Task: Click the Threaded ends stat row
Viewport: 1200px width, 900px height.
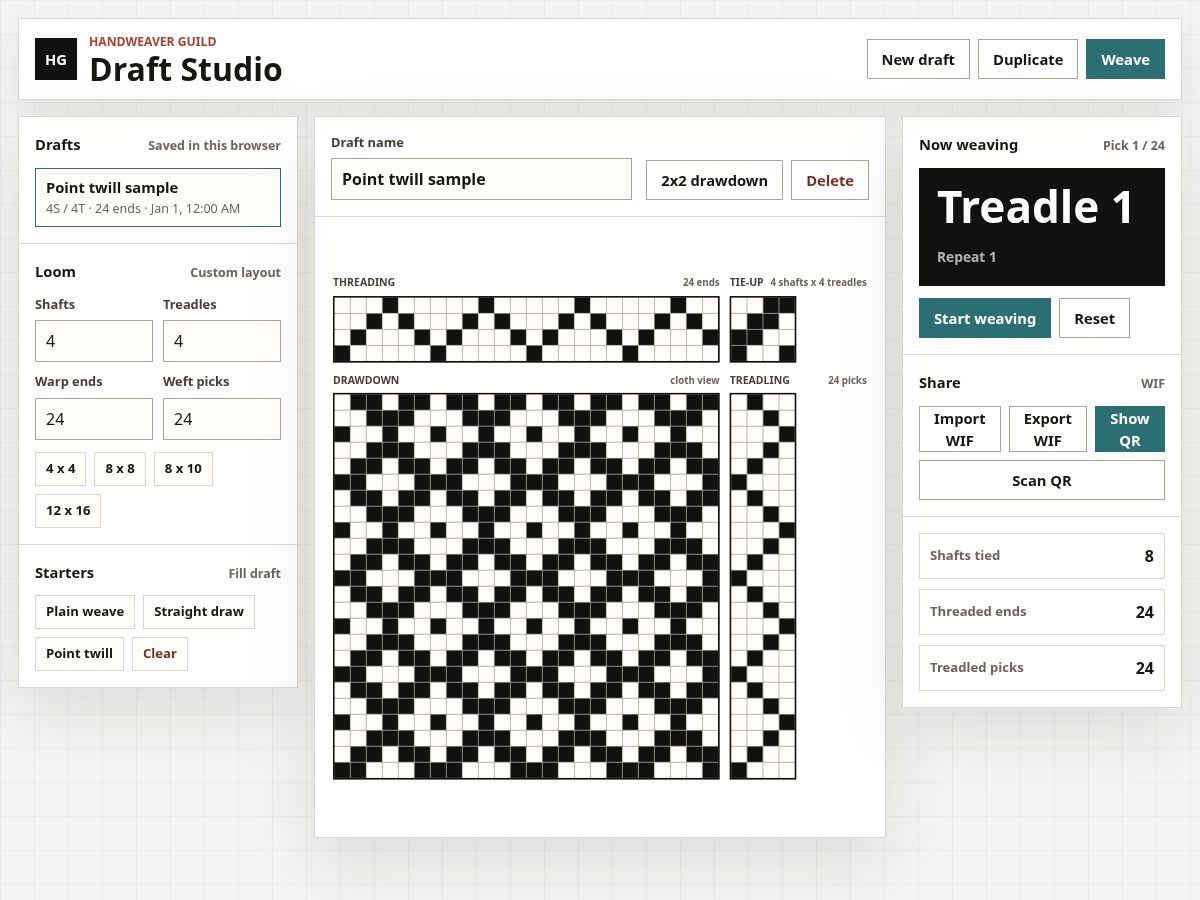Action: point(1042,612)
